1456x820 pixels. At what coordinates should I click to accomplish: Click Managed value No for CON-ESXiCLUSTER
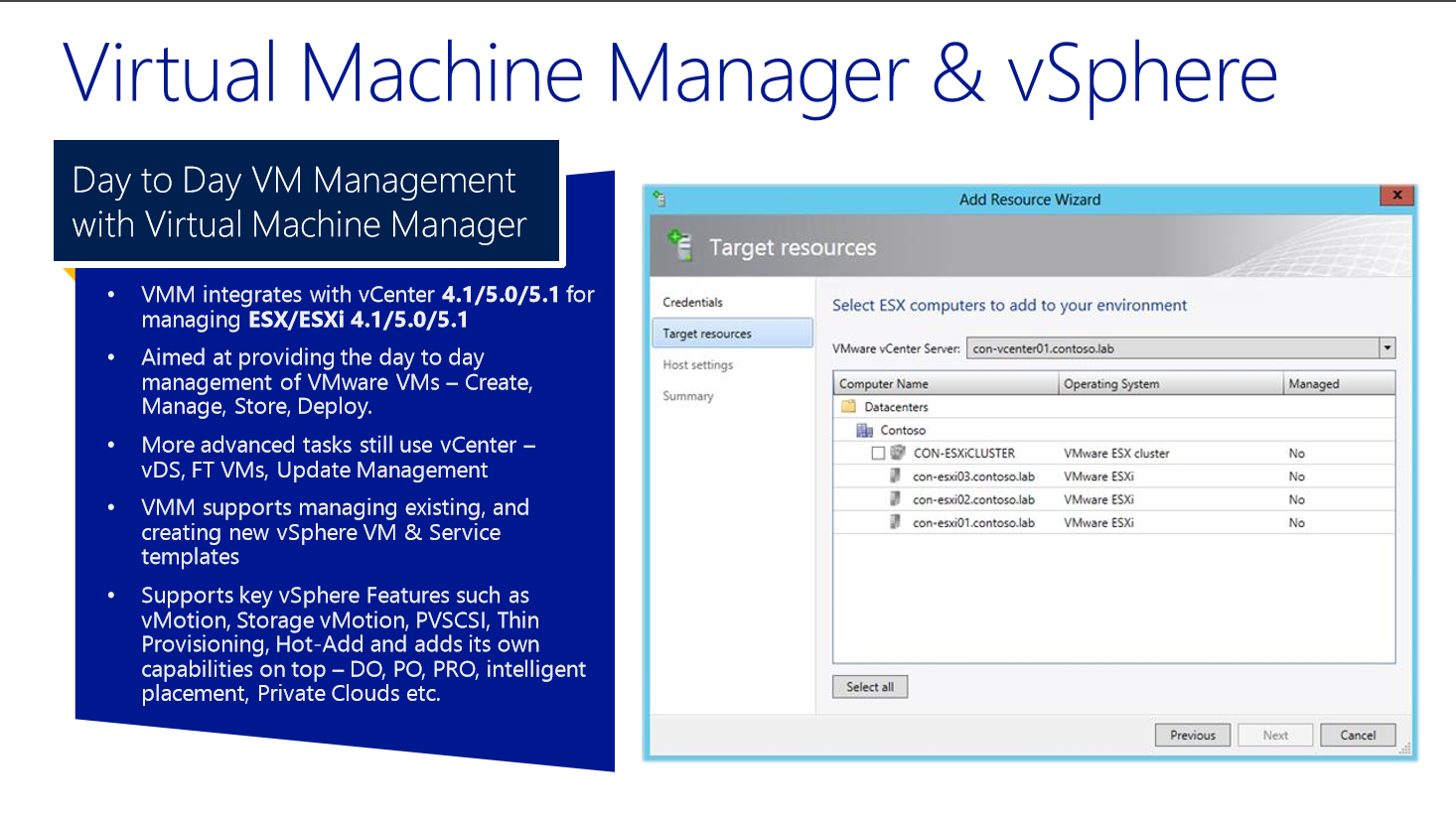pyautogui.click(x=1297, y=453)
